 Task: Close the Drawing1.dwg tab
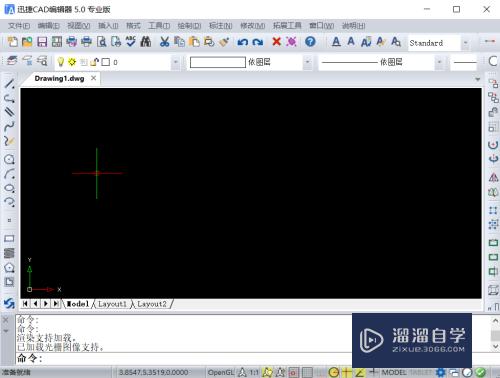[x=94, y=78]
